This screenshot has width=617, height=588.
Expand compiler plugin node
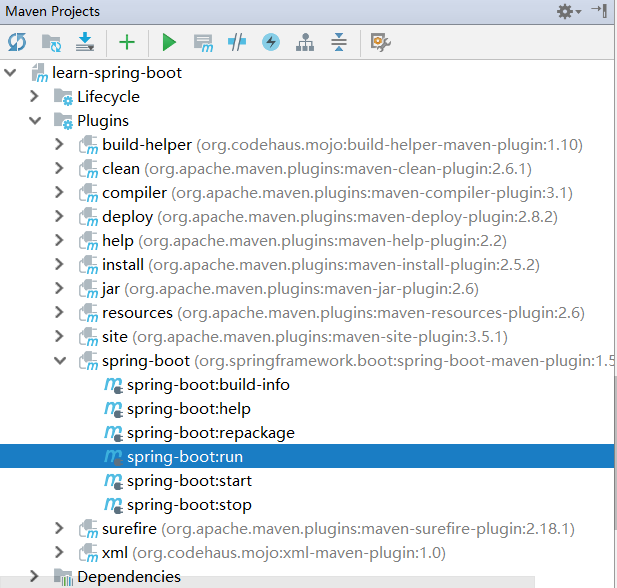point(59,192)
